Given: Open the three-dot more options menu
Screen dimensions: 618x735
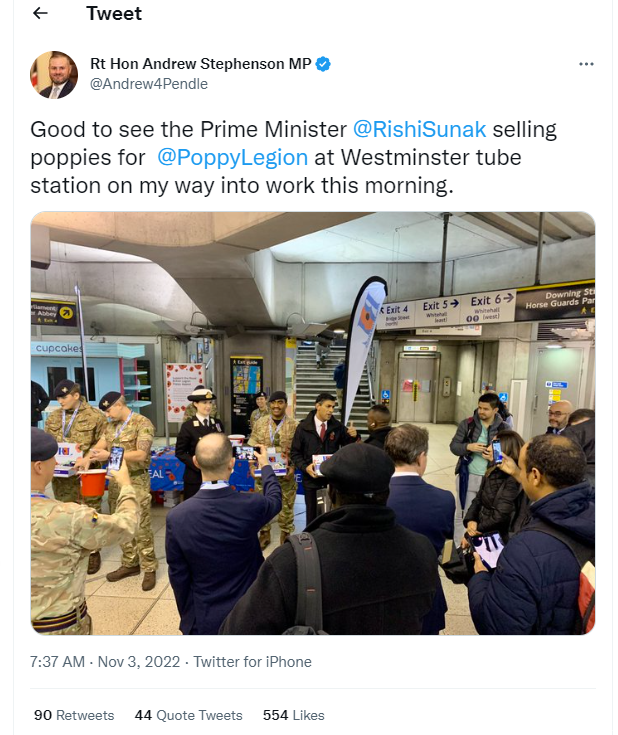Looking at the screenshot, I should pos(586,64).
